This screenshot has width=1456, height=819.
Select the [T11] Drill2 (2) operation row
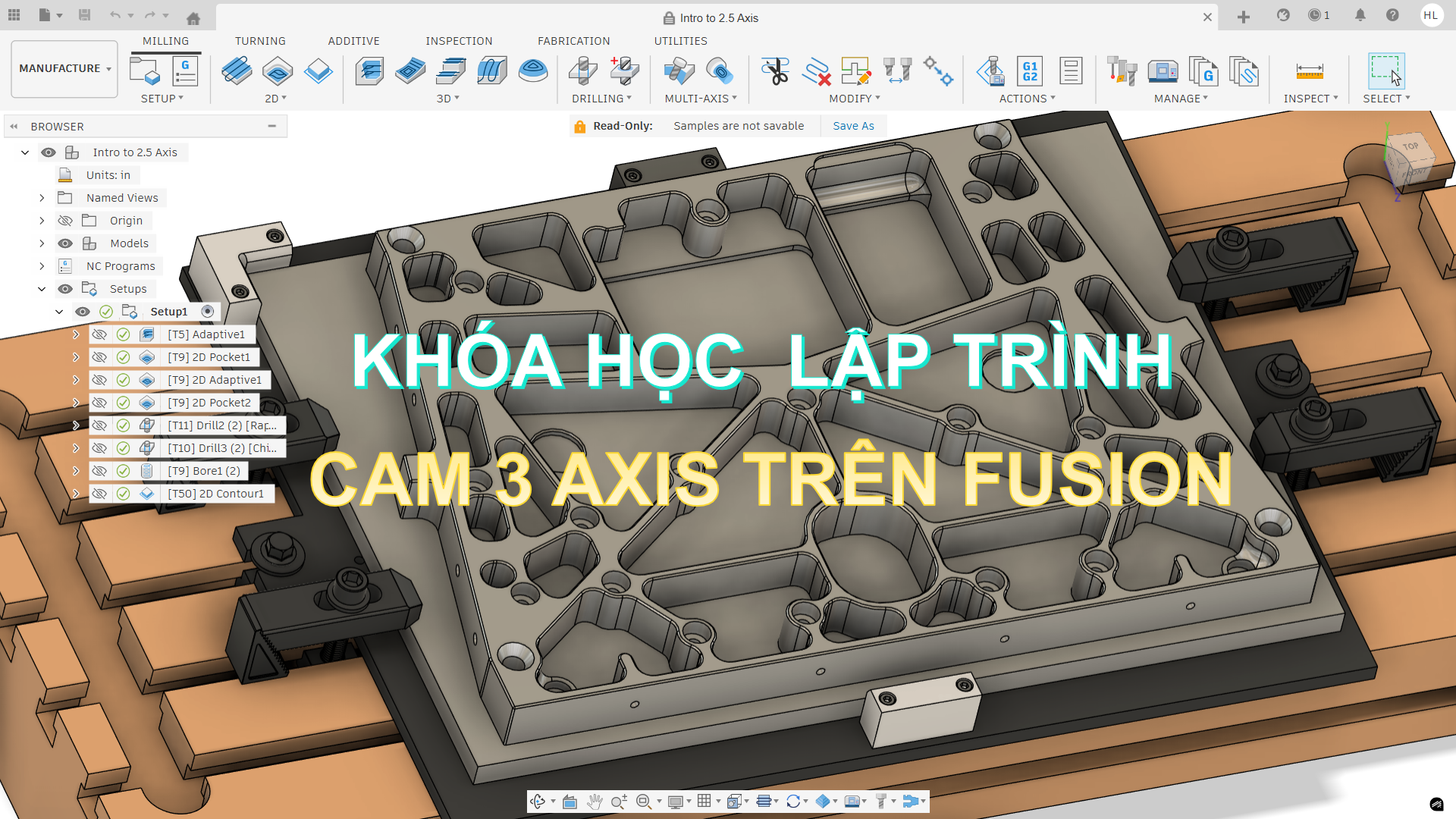(x=187, y=425)
